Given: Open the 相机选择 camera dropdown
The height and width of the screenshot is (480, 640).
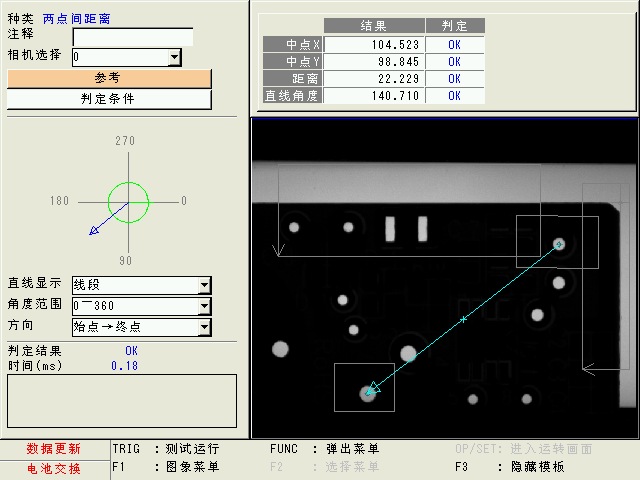Looking at the screenshot, I should pyautogui.click(x=175, y=57).
